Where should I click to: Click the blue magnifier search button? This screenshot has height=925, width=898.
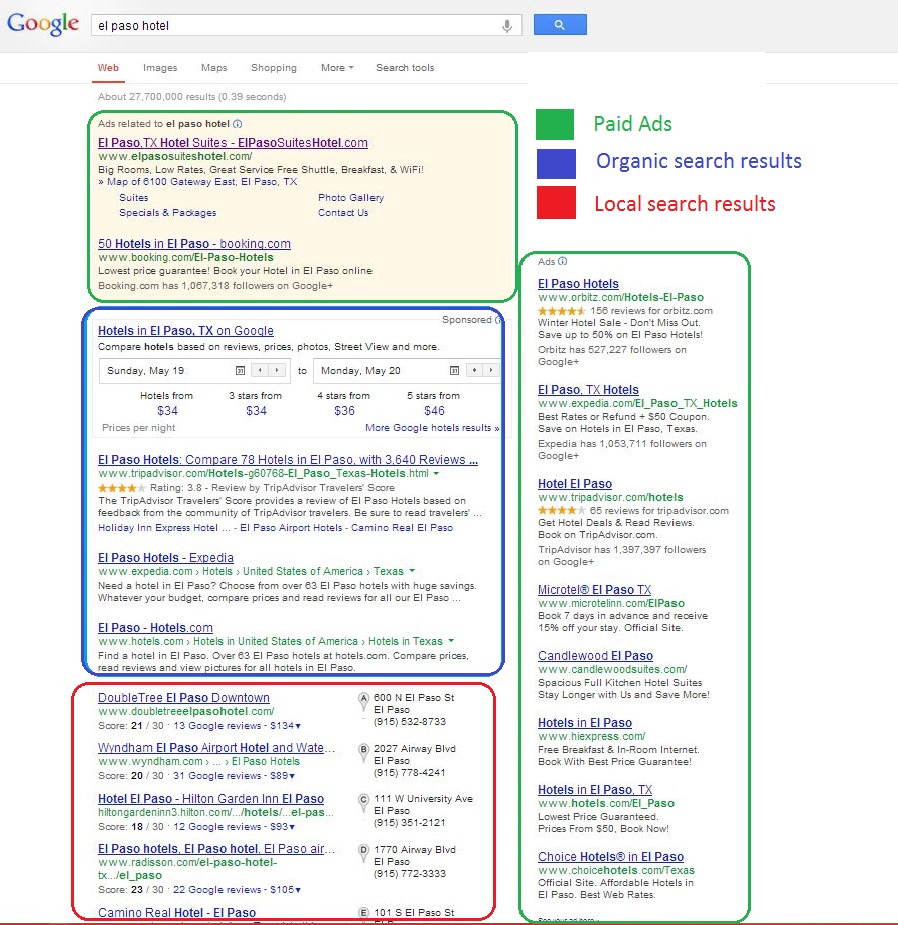(560, 25)
